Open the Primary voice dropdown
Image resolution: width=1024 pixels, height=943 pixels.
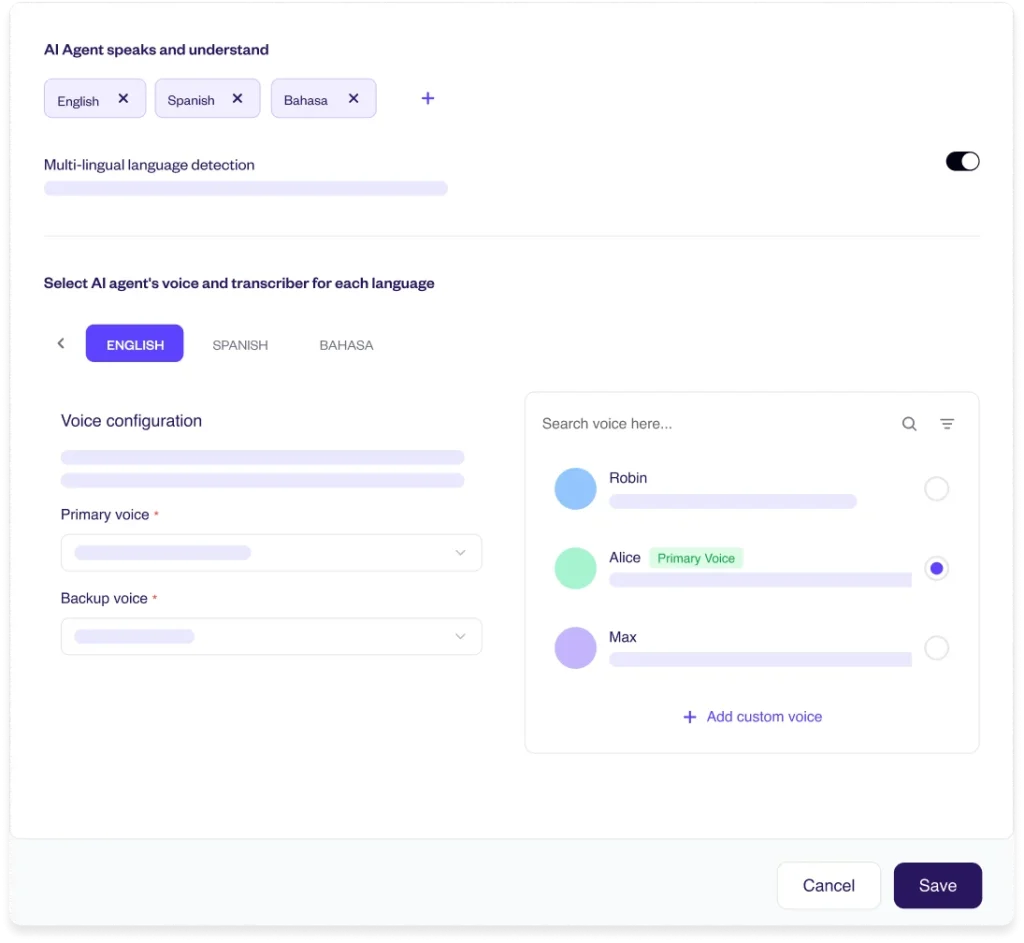pos(271,553)
